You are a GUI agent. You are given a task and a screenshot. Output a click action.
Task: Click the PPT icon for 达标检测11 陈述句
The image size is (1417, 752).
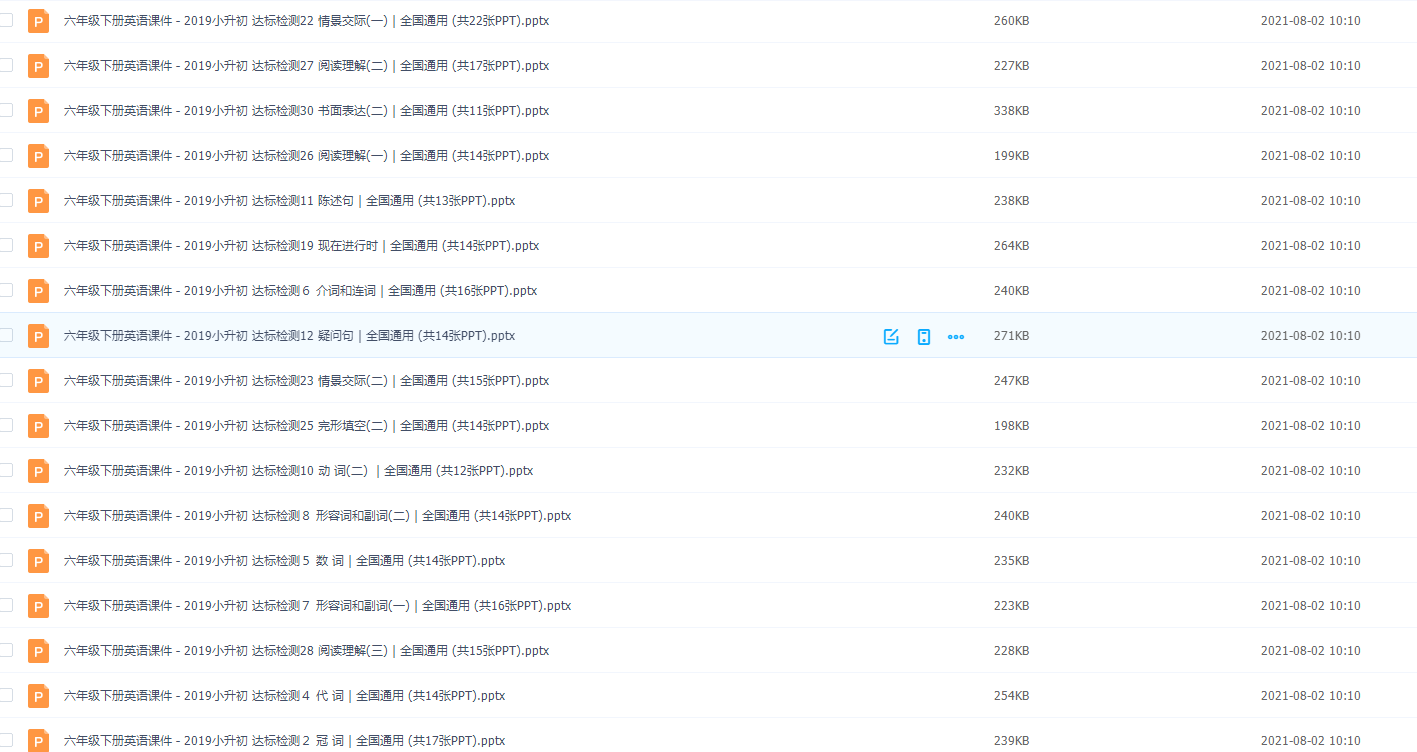pyautogui.click(x=38, y=201)
